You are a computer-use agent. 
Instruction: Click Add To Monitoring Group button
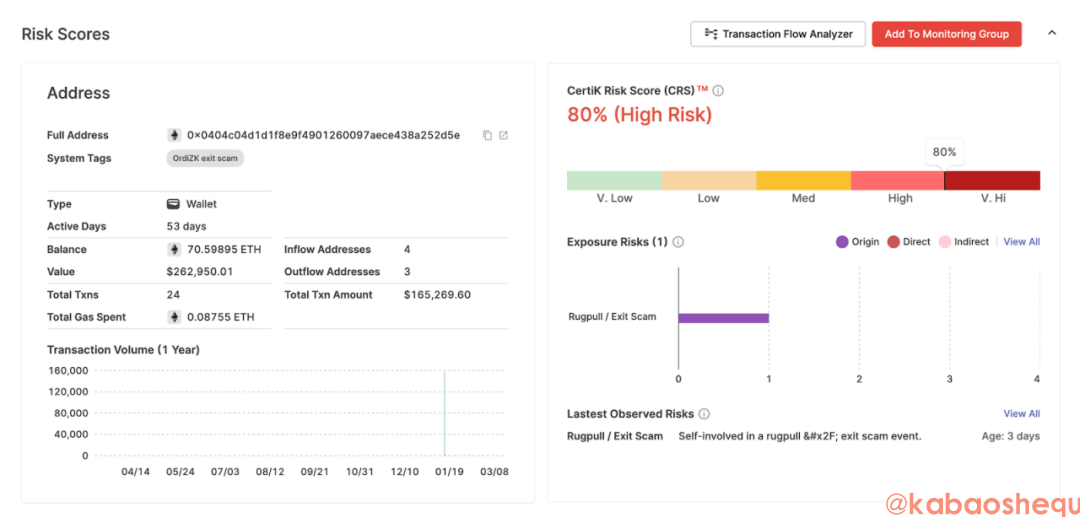point(946,34)
